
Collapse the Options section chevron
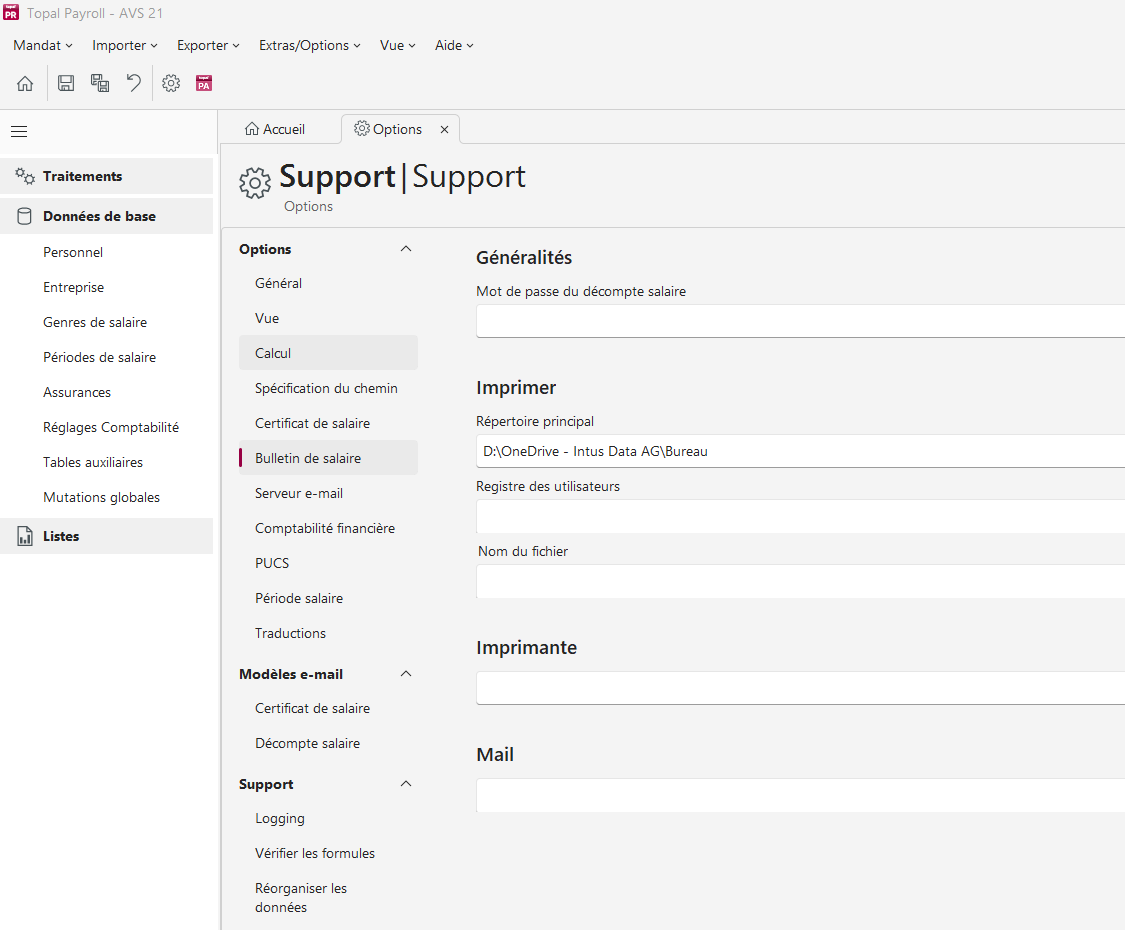pos(406,249)
